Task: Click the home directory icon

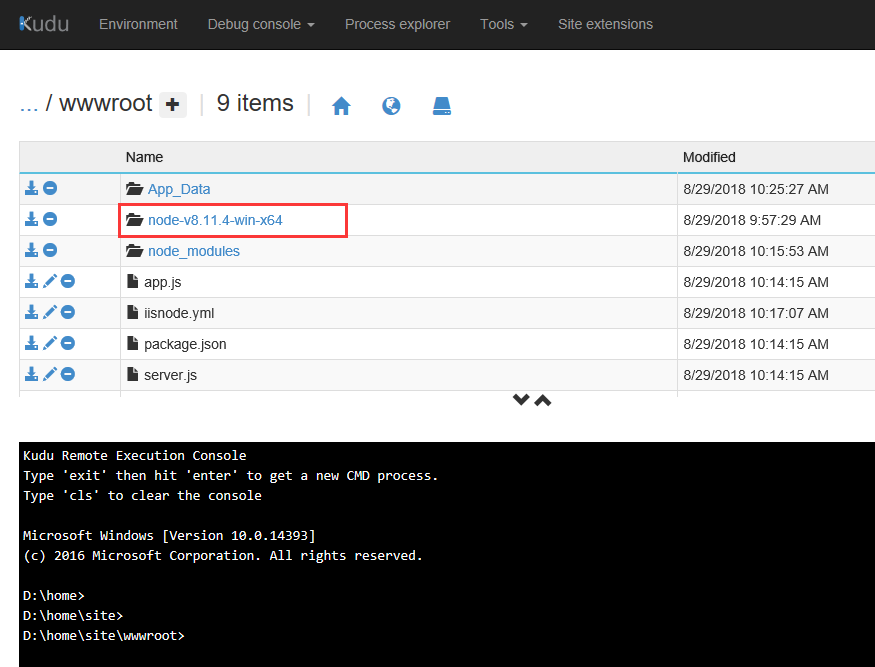Action: [x=341, y=106]
